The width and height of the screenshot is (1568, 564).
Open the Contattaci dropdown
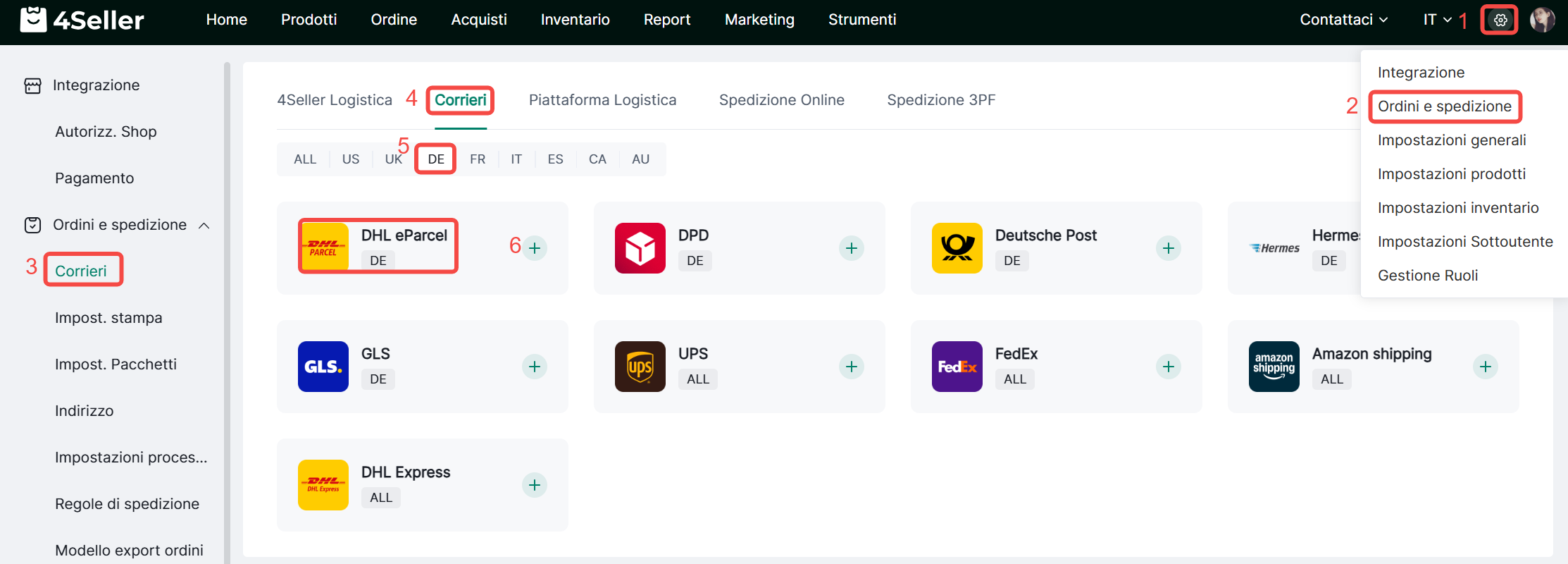(x=1343, y=20)
